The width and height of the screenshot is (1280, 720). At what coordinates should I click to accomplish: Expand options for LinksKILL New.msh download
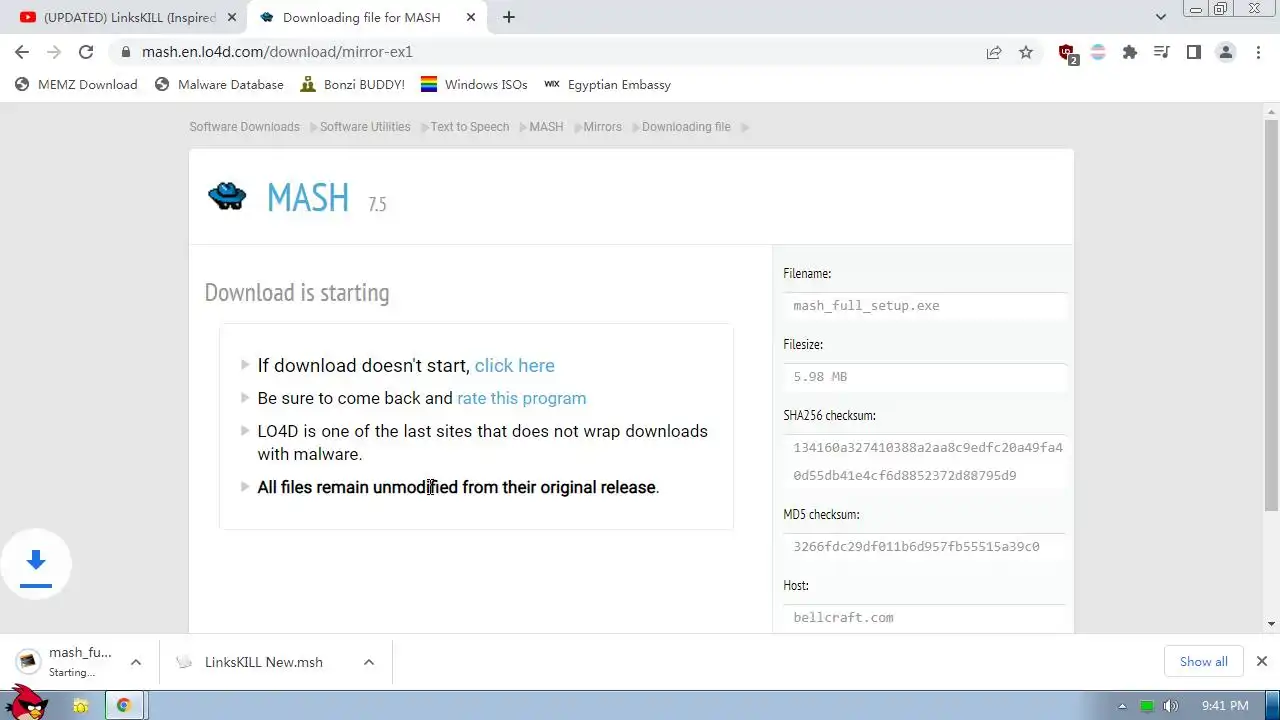(369, 662)
